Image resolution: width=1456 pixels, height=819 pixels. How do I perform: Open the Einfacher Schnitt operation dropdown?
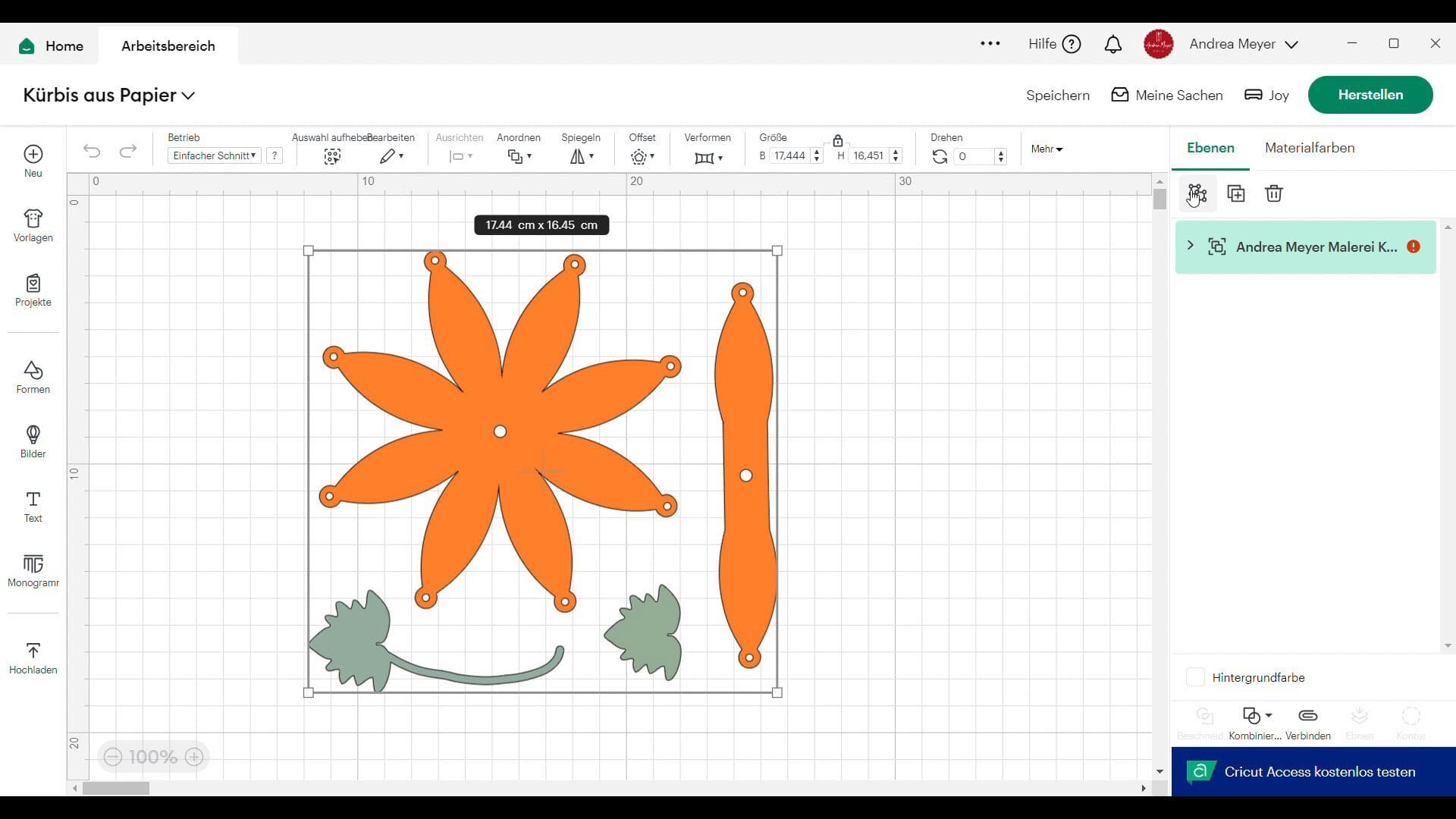click(215, 155)
